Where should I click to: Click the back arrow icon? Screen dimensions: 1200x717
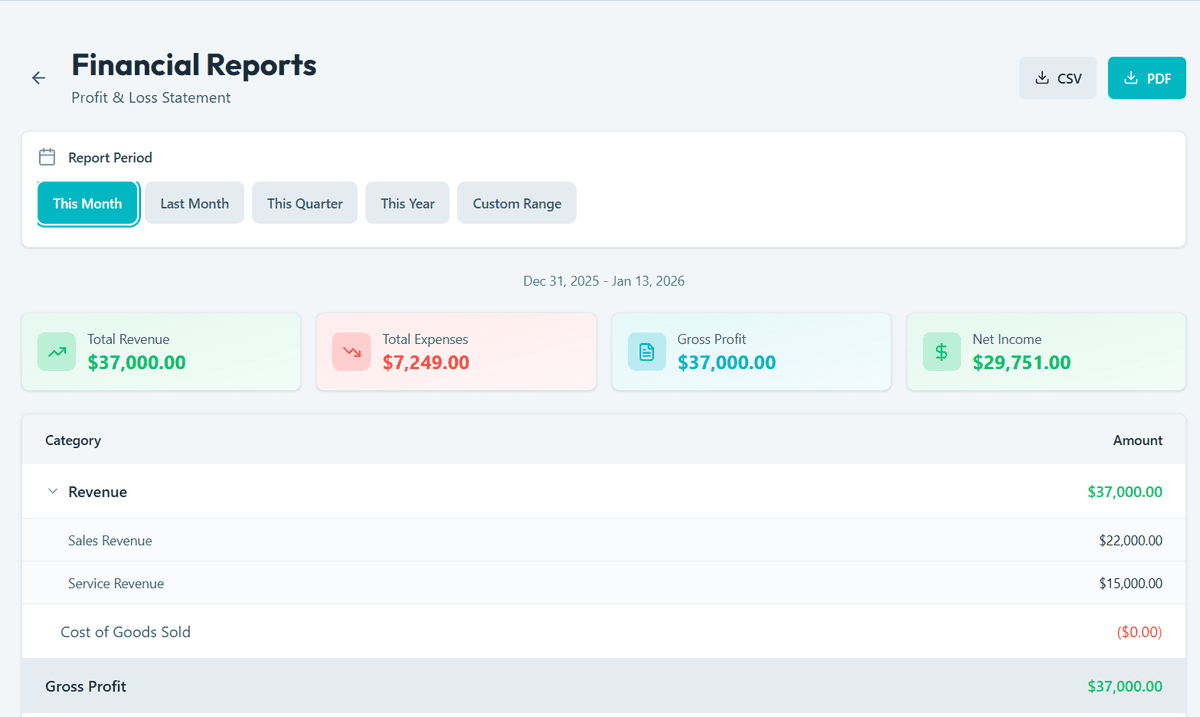click(38, 78)
